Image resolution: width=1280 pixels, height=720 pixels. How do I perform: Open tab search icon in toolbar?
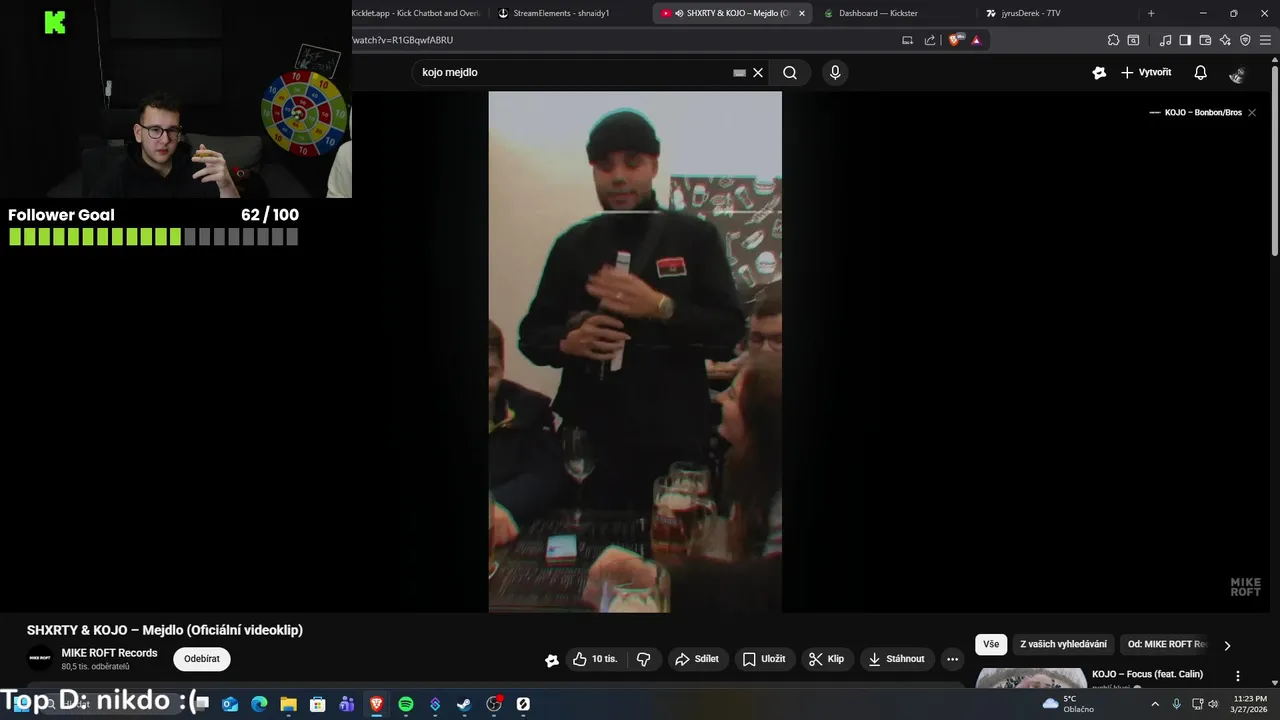(x=1133, y=40)
